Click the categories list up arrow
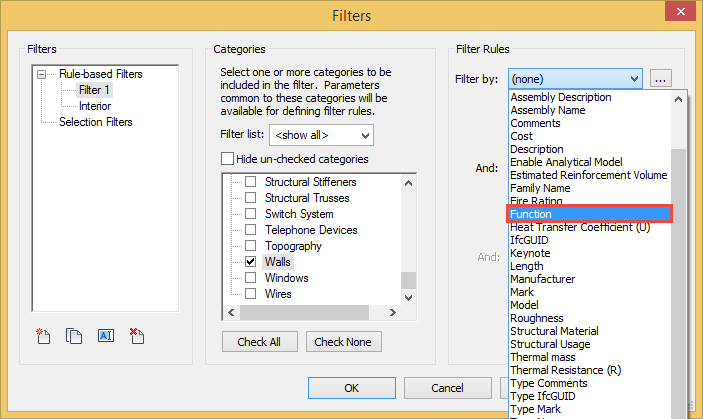This screenshot has height=419, width=703. (408, 183)
